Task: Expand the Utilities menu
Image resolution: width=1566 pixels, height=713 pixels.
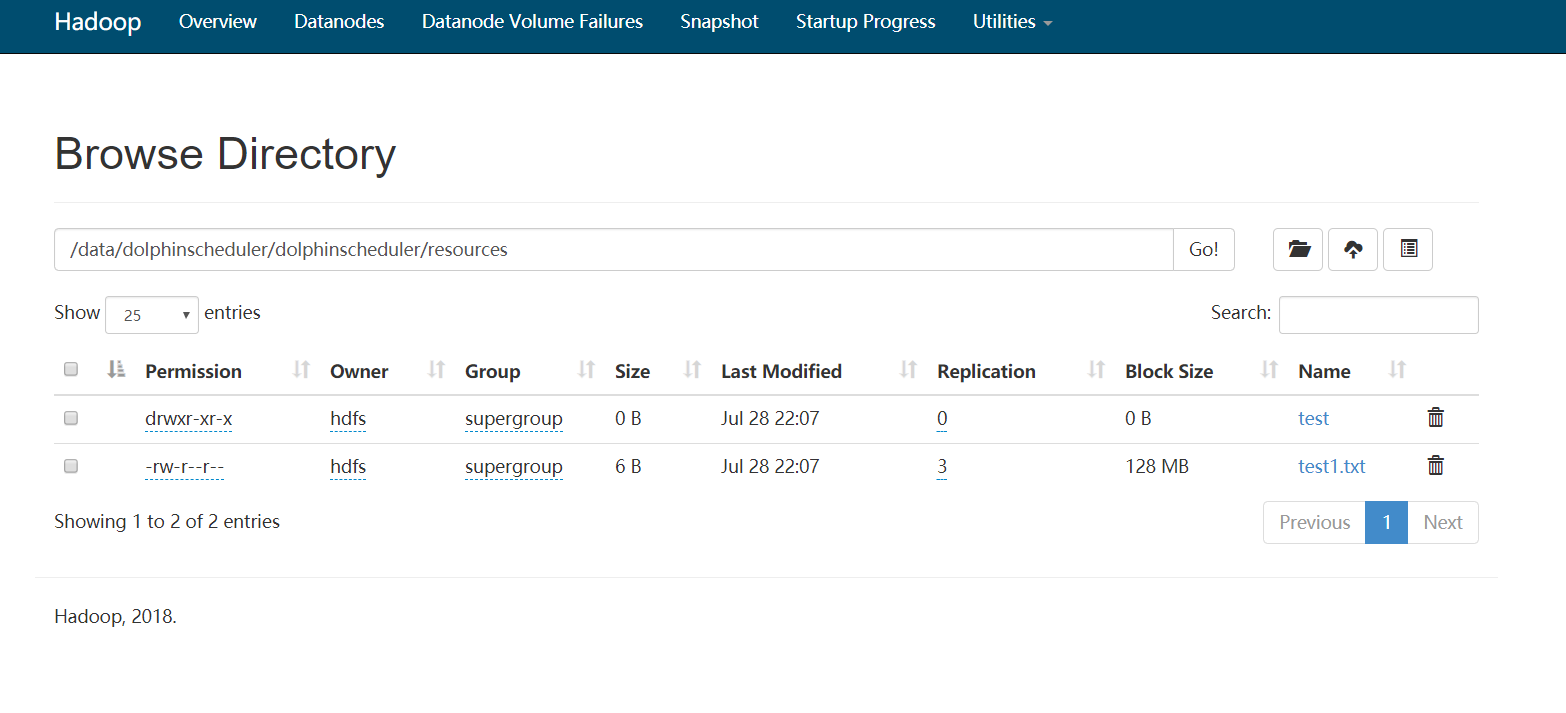Action: pos(1012,22)
